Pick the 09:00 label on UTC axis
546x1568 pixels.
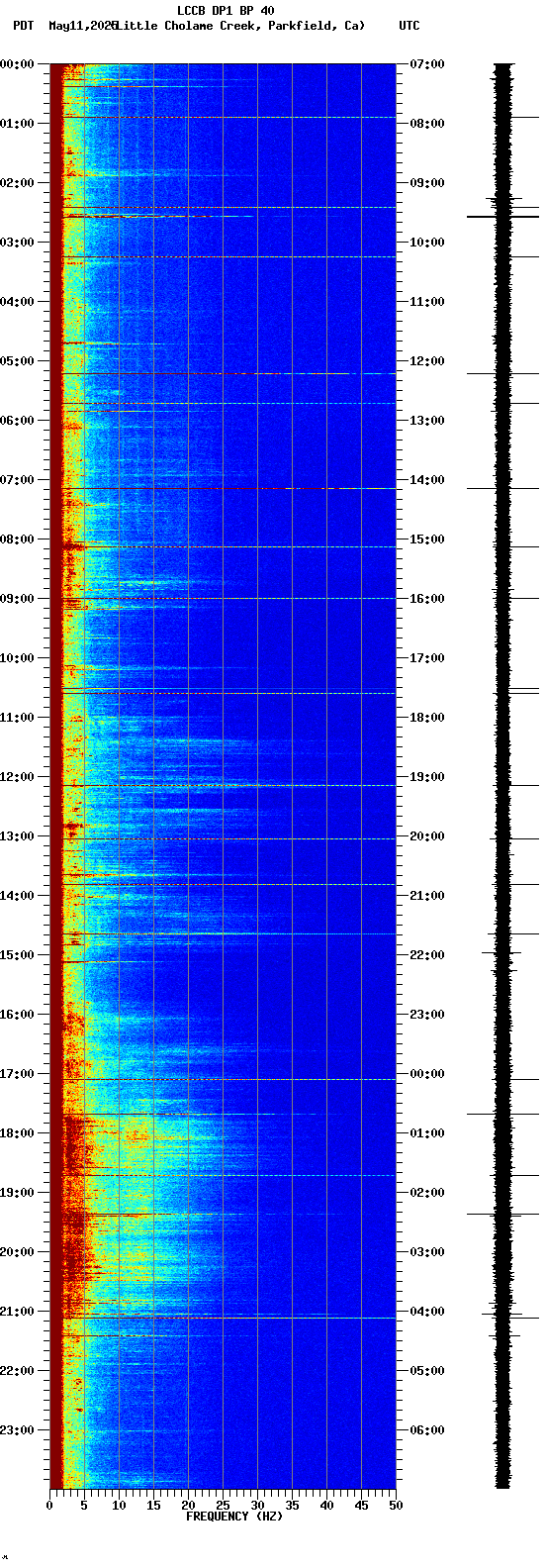tap(427, 183)
